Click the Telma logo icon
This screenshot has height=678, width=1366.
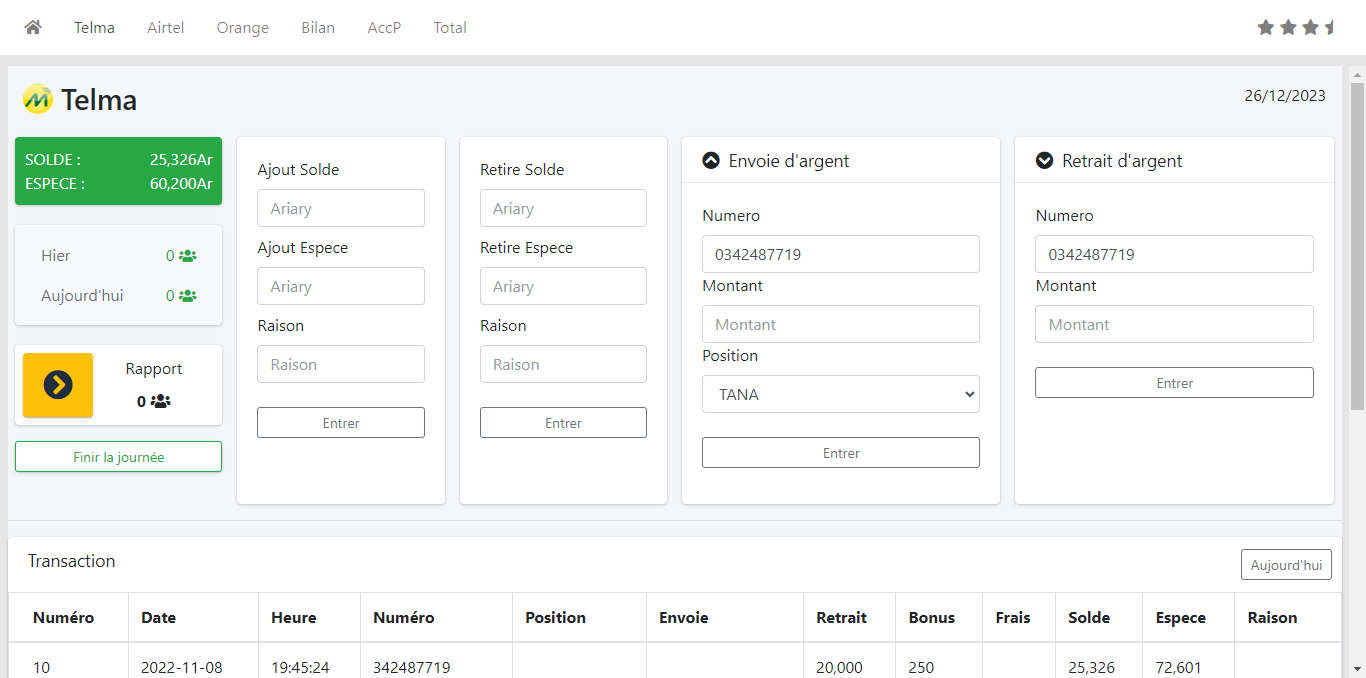(38, 99)
